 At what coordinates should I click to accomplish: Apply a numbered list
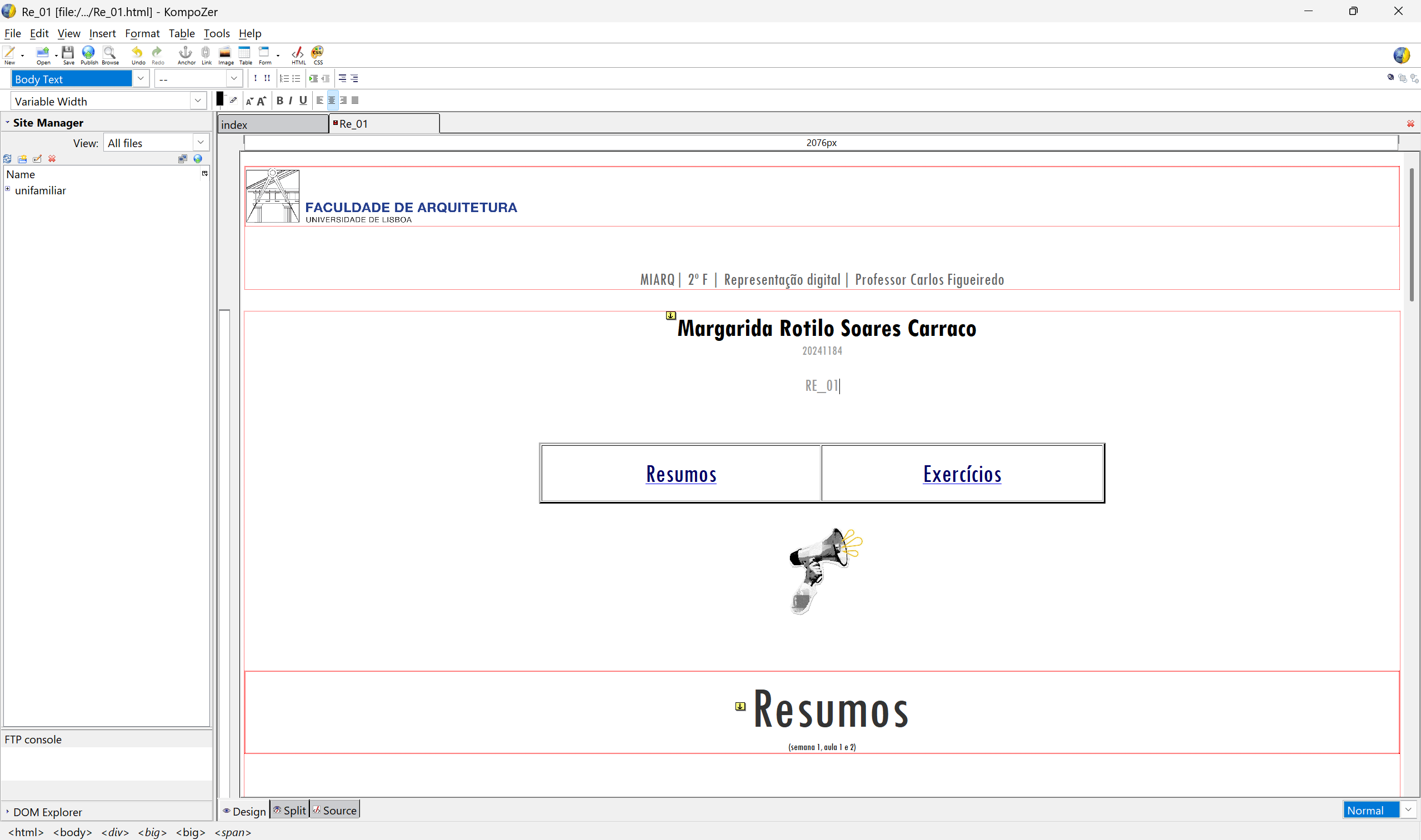coord(284,78)
